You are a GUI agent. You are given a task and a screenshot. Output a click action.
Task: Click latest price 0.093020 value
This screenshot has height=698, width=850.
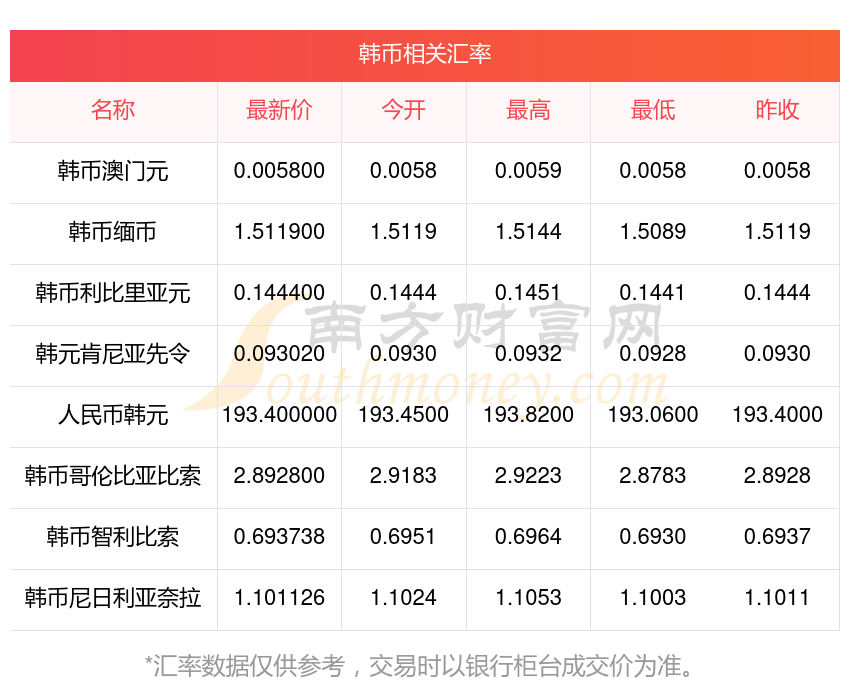pyautogui.click(x=279, y=354)
